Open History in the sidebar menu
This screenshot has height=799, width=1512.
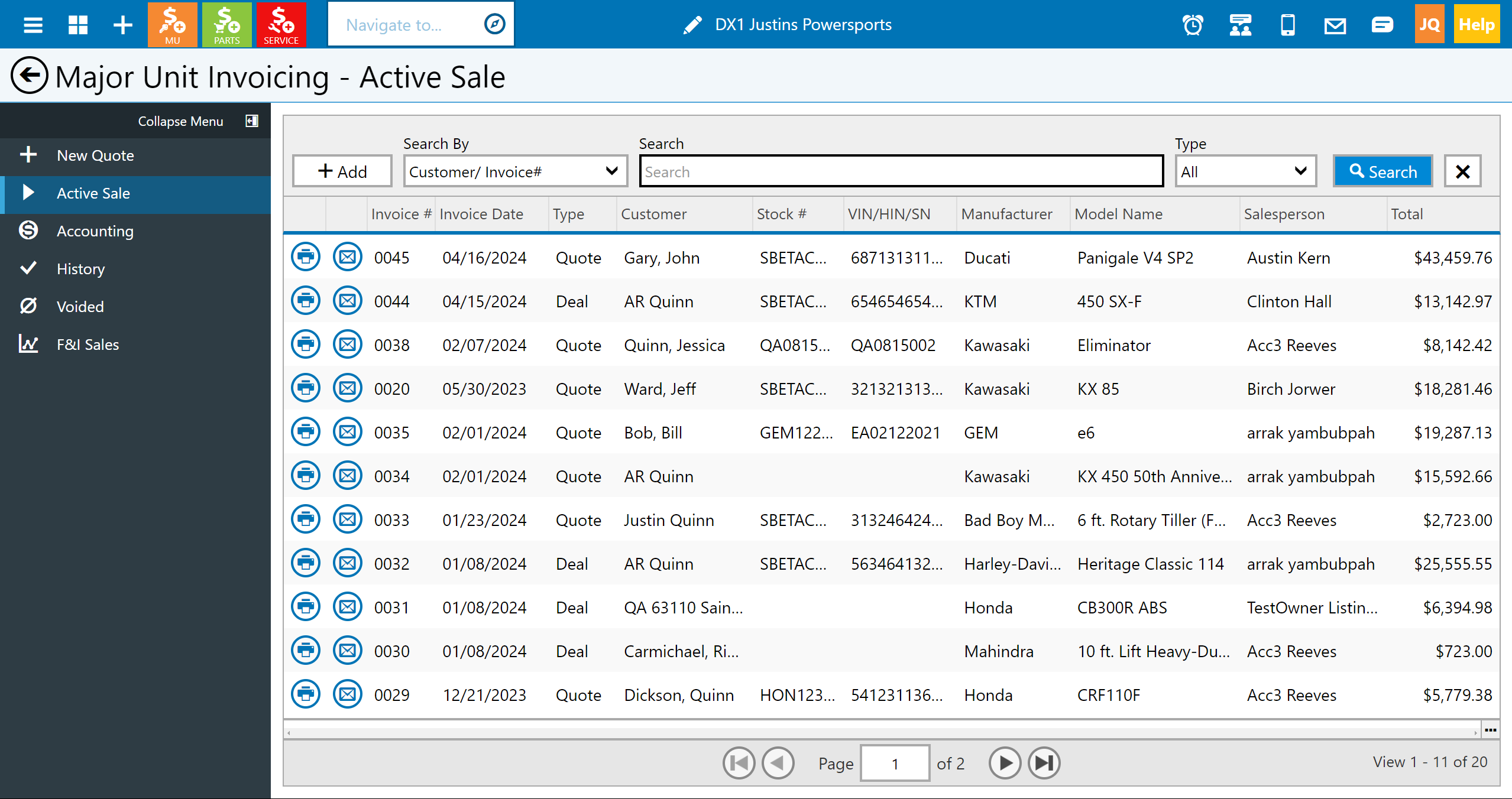click(80, 269)
